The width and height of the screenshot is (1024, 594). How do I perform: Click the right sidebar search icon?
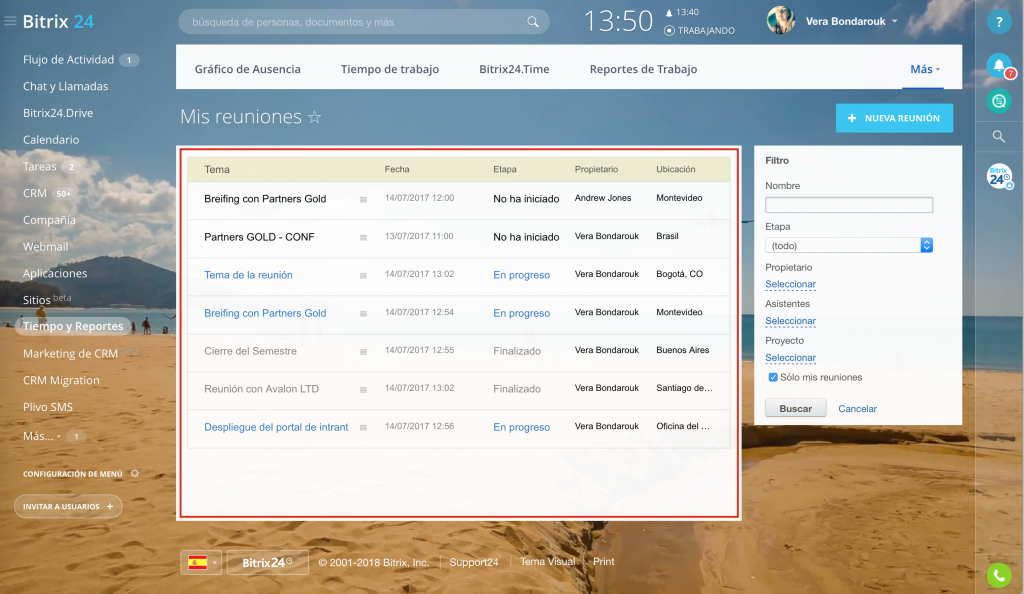click(999, 136)
